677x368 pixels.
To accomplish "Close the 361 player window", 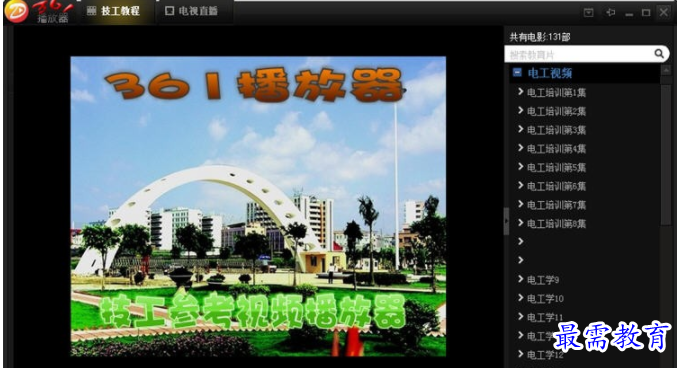I will pyautogui.click(x=664, y=12).
